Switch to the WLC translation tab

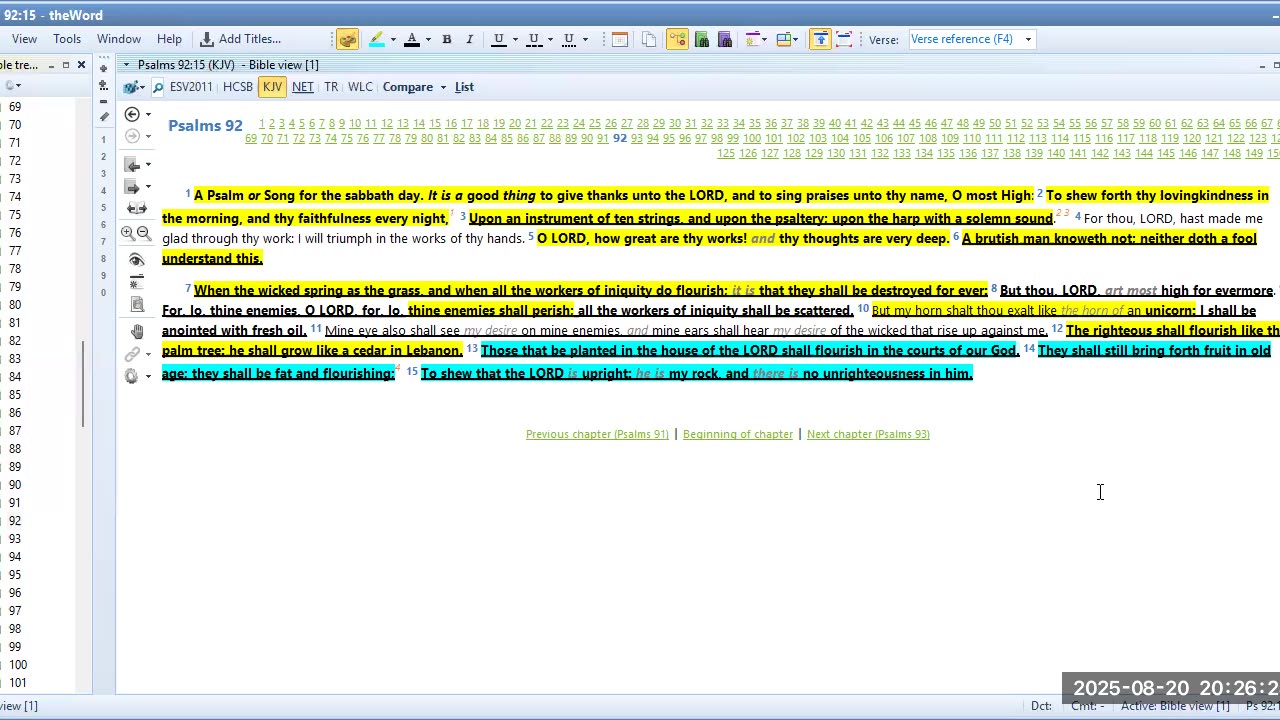[360, 87]
